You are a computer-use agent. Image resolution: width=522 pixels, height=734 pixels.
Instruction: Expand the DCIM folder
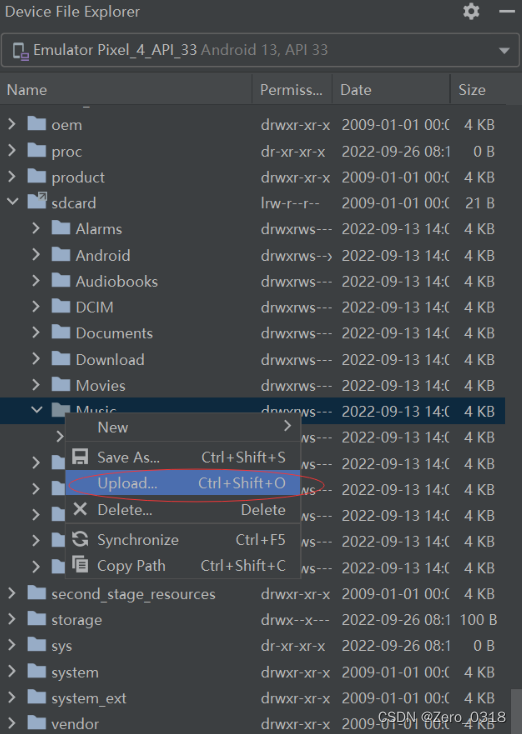tap(36, 306)
